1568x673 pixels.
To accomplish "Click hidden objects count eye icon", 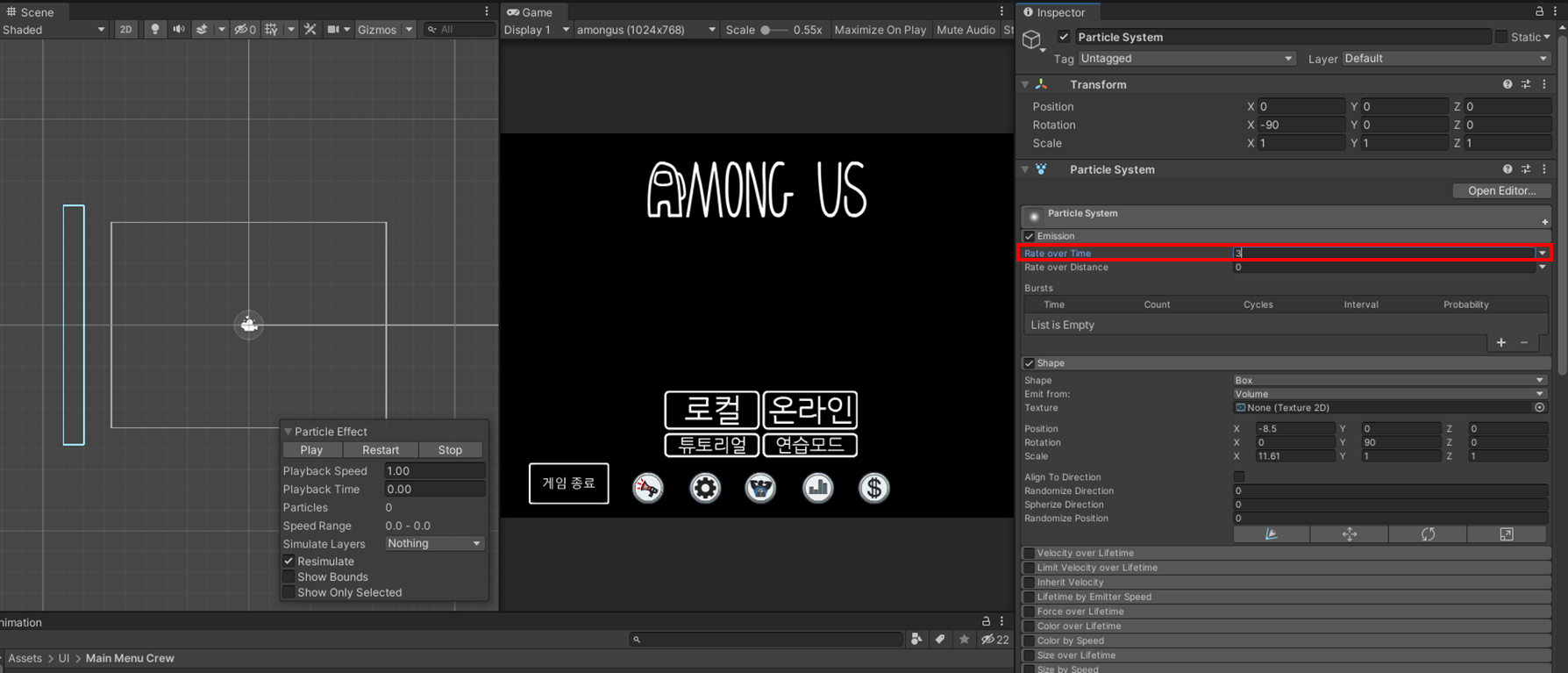I will coord(245,29).
